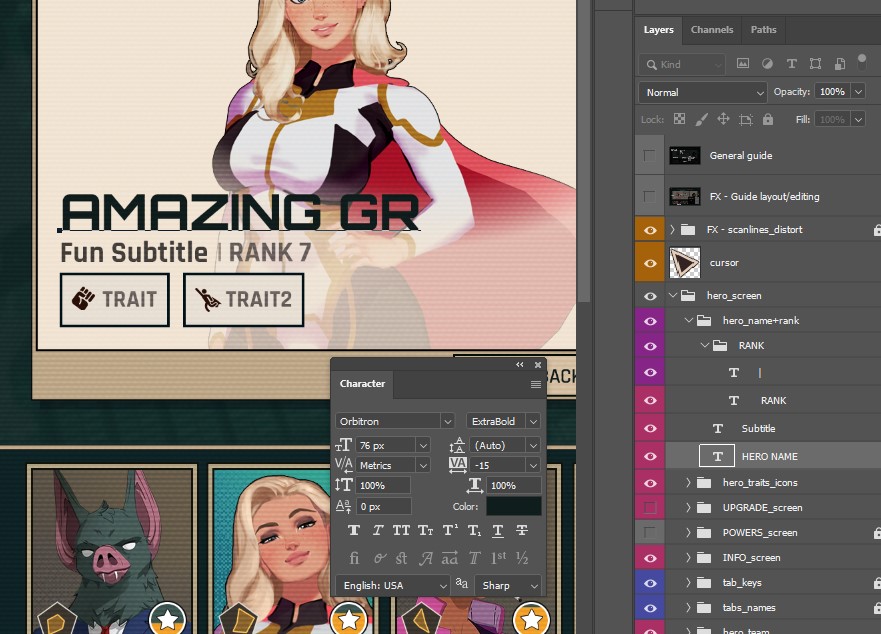881x634 pixels.
Task: Lock position move icon
Action: 723,119
